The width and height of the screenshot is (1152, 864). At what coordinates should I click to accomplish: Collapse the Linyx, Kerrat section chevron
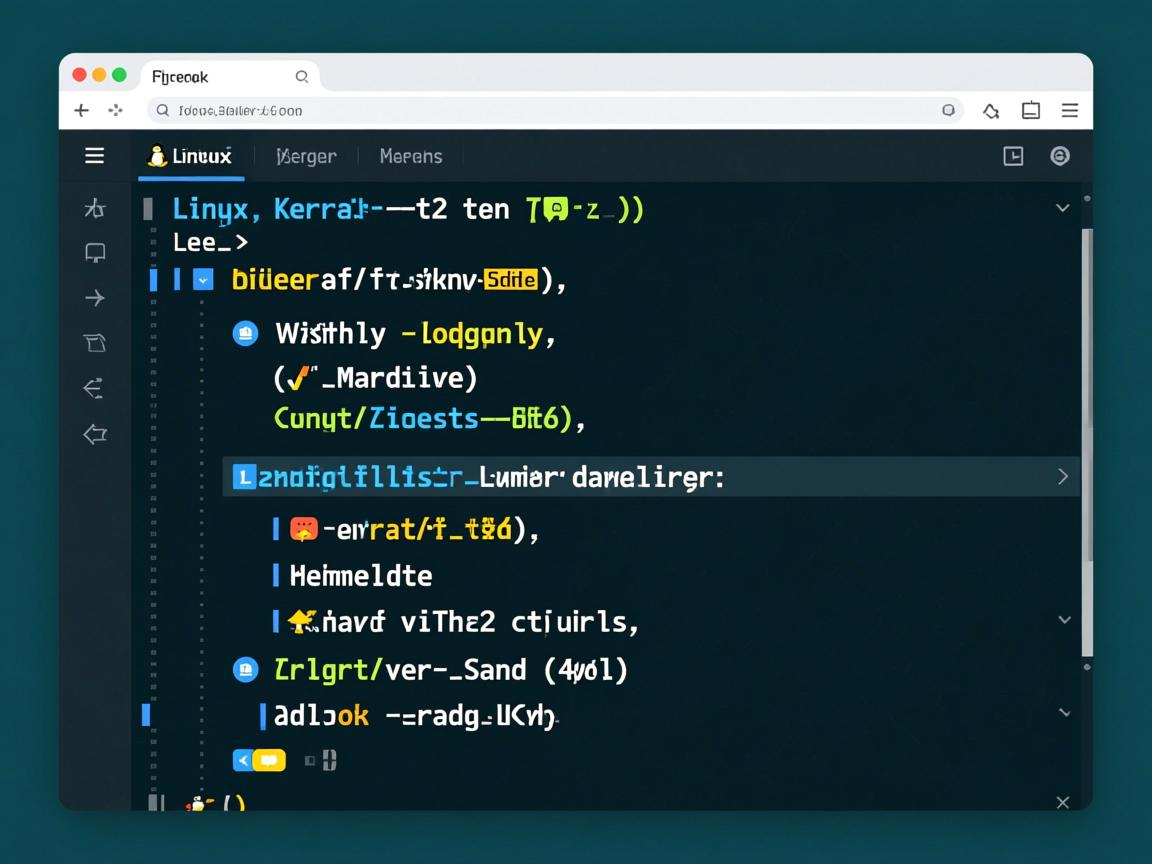1062,208
